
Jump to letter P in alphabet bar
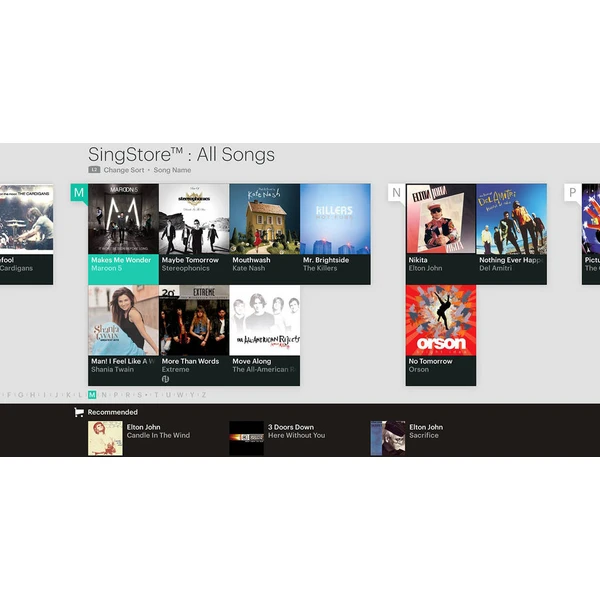click(116, 395)
